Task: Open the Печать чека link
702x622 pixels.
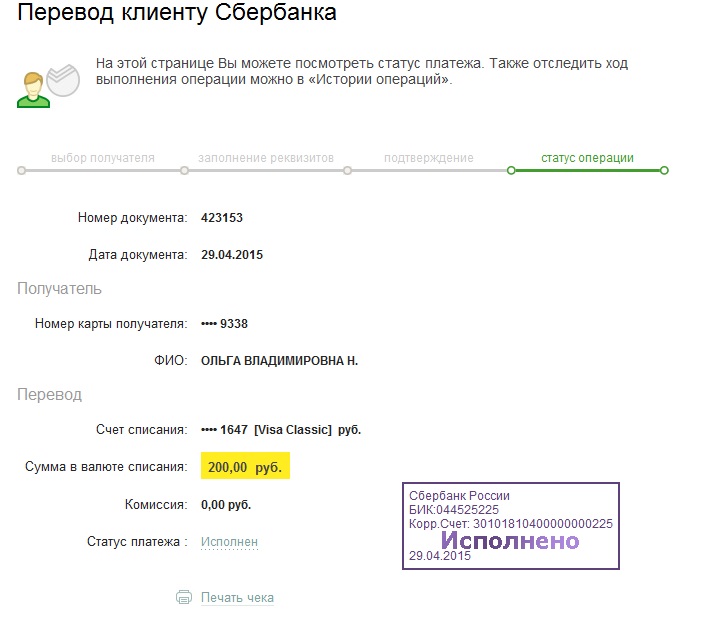Action: coord(237,597)
